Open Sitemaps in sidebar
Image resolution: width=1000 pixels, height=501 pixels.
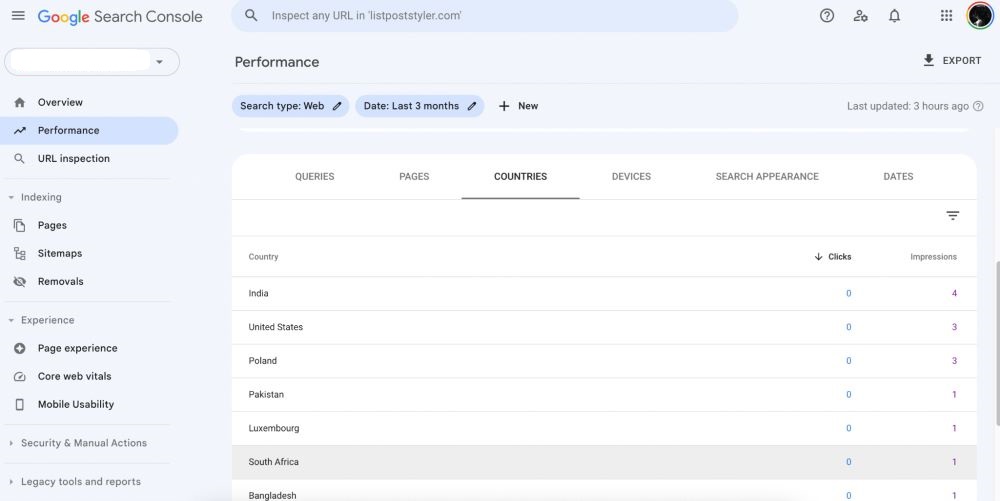coord(89,253)
